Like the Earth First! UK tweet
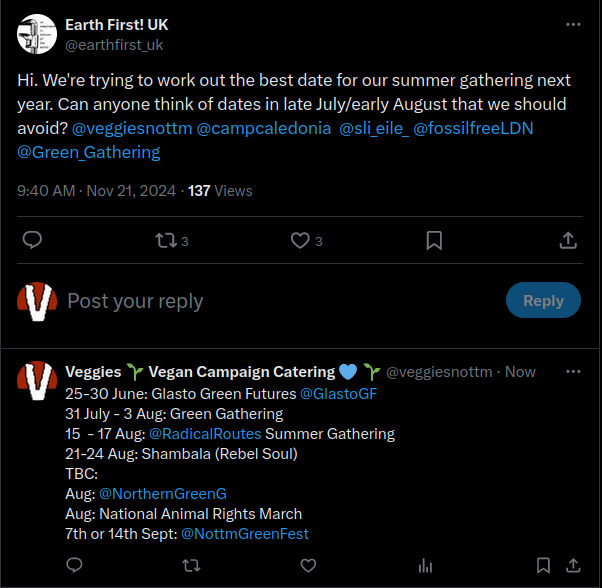The height and width of the screenshot is (588, 602). pyautogui.click(x=306, y=241)
